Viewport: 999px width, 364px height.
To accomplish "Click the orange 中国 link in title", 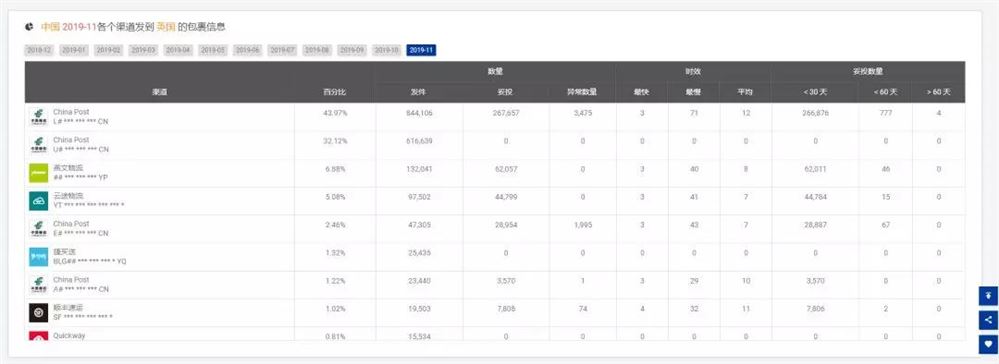I will [x=50, y=27].
